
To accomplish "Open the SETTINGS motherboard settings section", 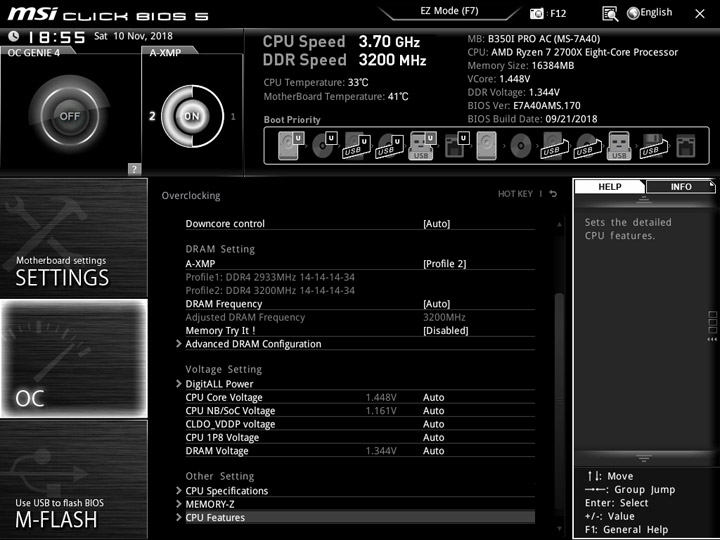I will click(x=73, y=238).
